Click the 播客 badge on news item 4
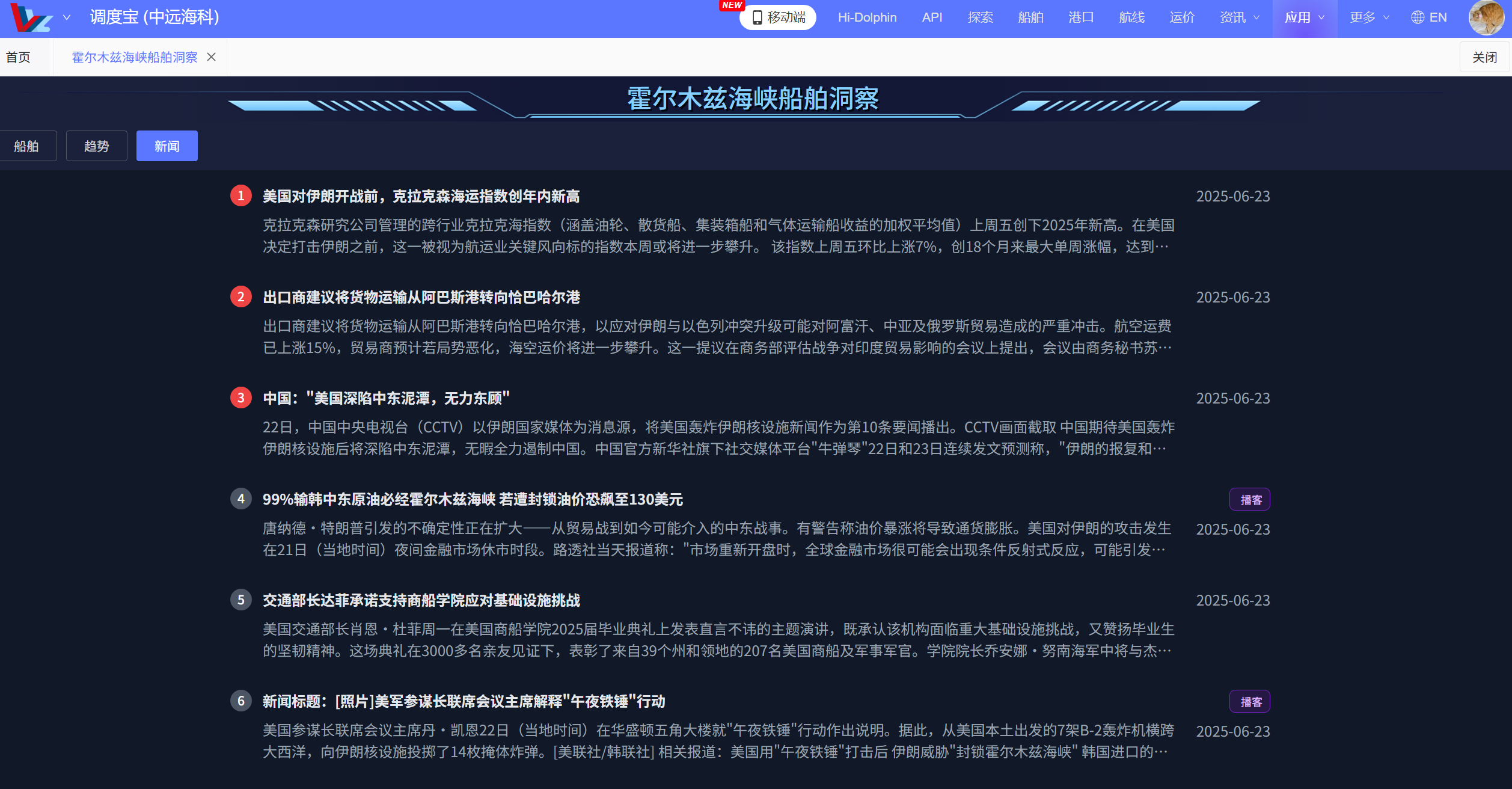1512x789 pixels. 1250,499
